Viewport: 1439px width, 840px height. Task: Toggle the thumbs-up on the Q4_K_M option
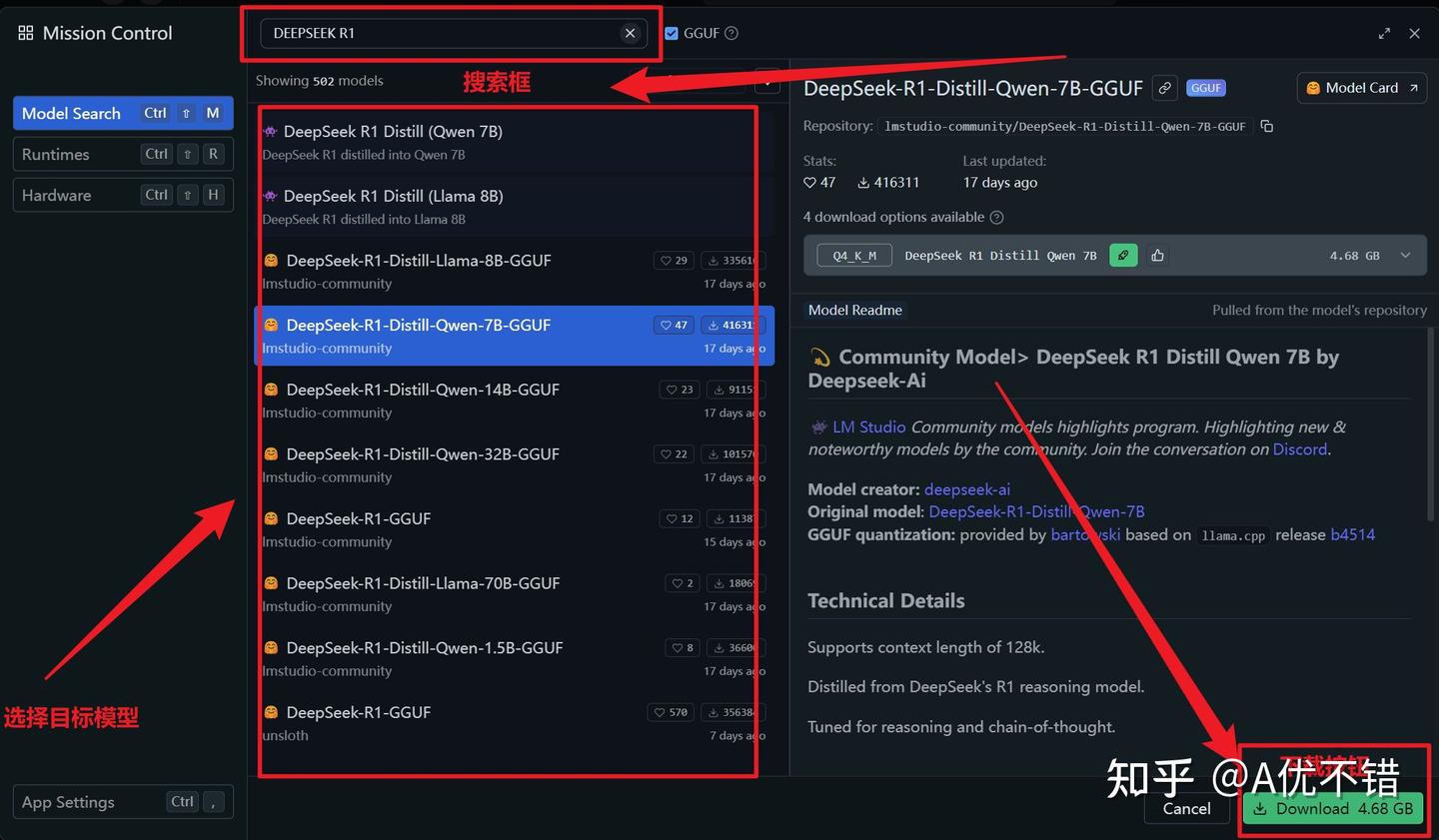tap(1157, 255)
